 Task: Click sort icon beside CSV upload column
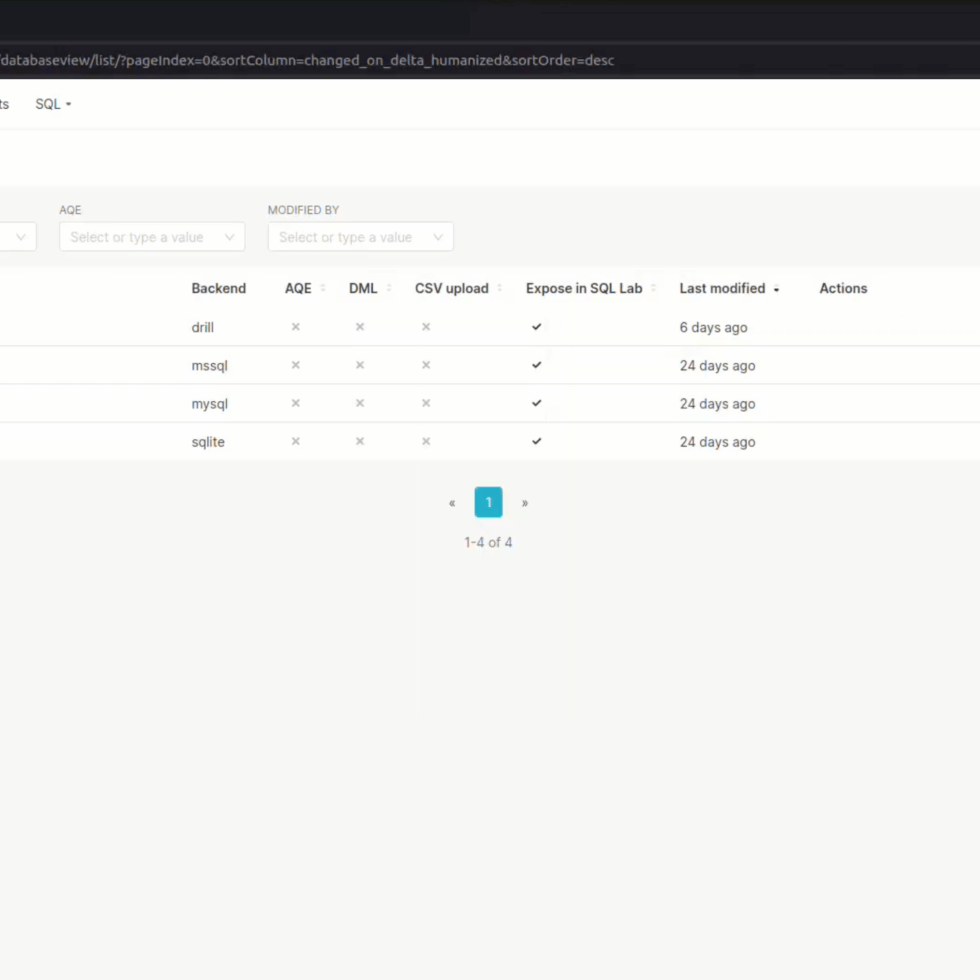pyautogui.click(x=499, y=288)
